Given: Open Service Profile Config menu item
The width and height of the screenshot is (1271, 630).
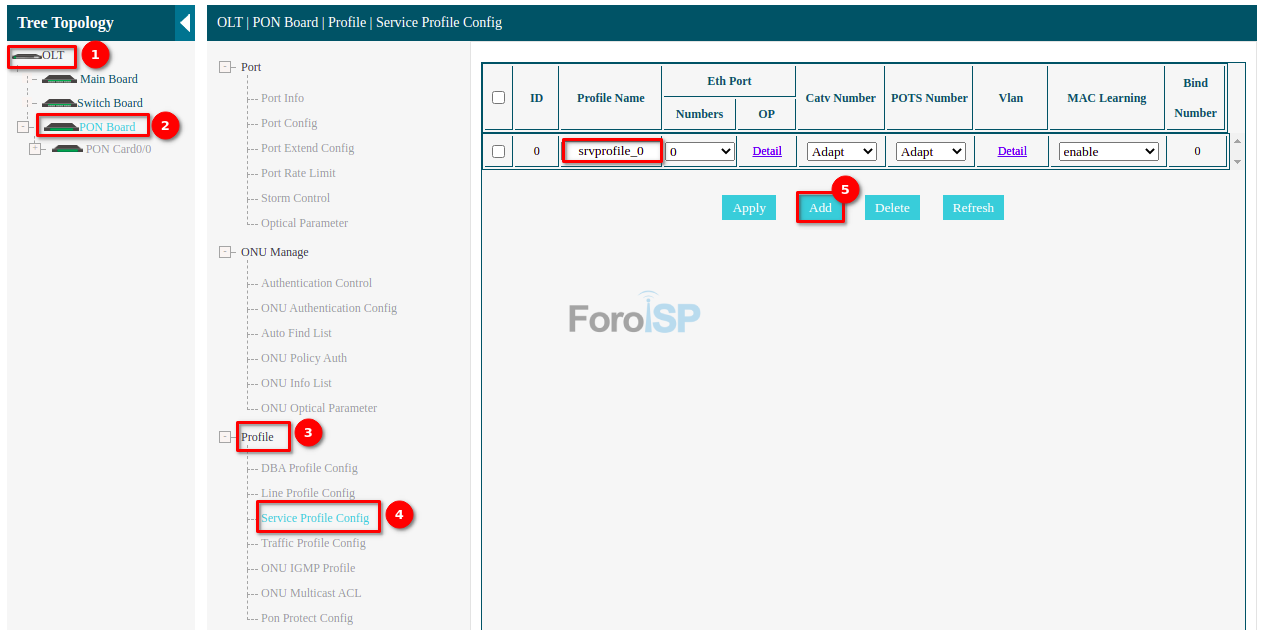Looking at the screenshot, I should tap(315, 518).
